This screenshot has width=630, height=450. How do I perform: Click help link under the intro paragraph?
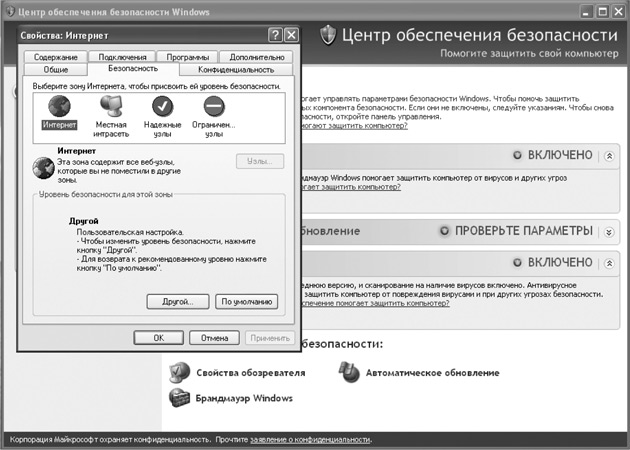[x=354, y=126]
